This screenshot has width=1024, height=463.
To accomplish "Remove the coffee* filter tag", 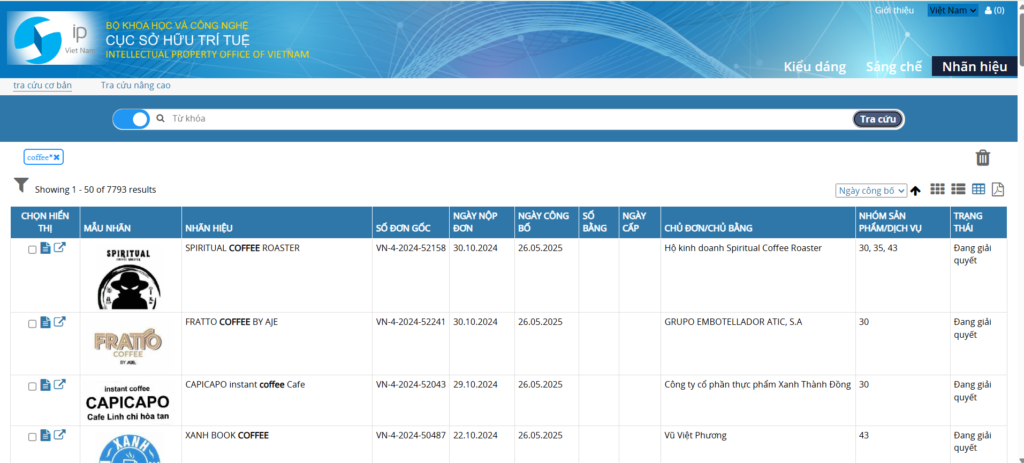I will coord(57,157).
